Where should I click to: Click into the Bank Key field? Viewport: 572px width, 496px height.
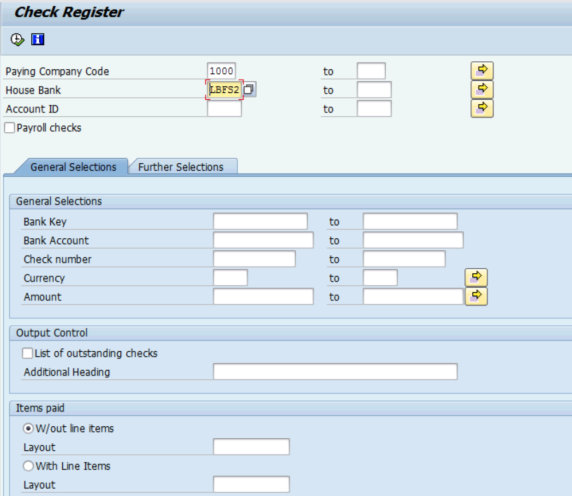tap(260, 221)
